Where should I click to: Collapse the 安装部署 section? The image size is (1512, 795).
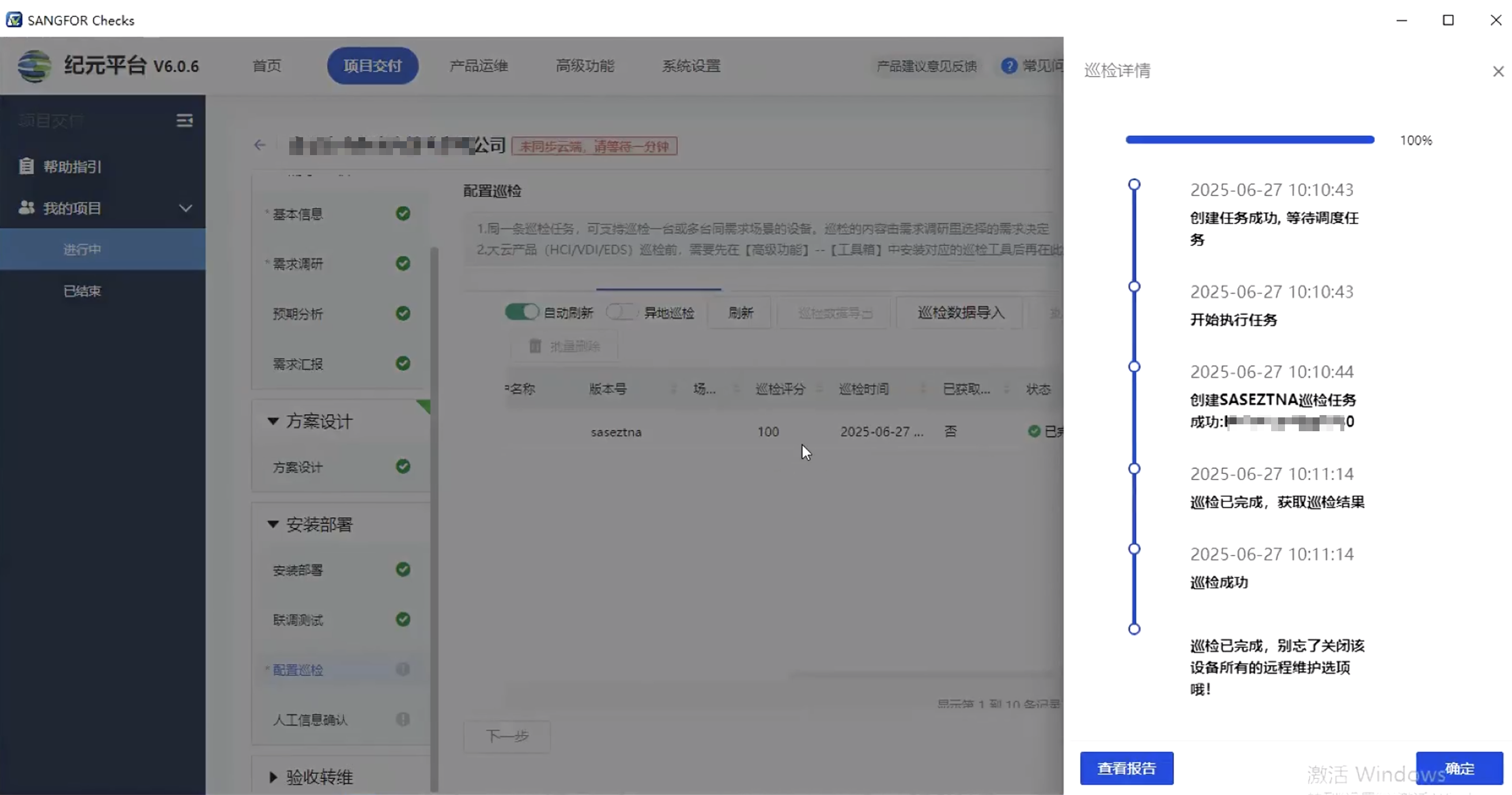273,523
